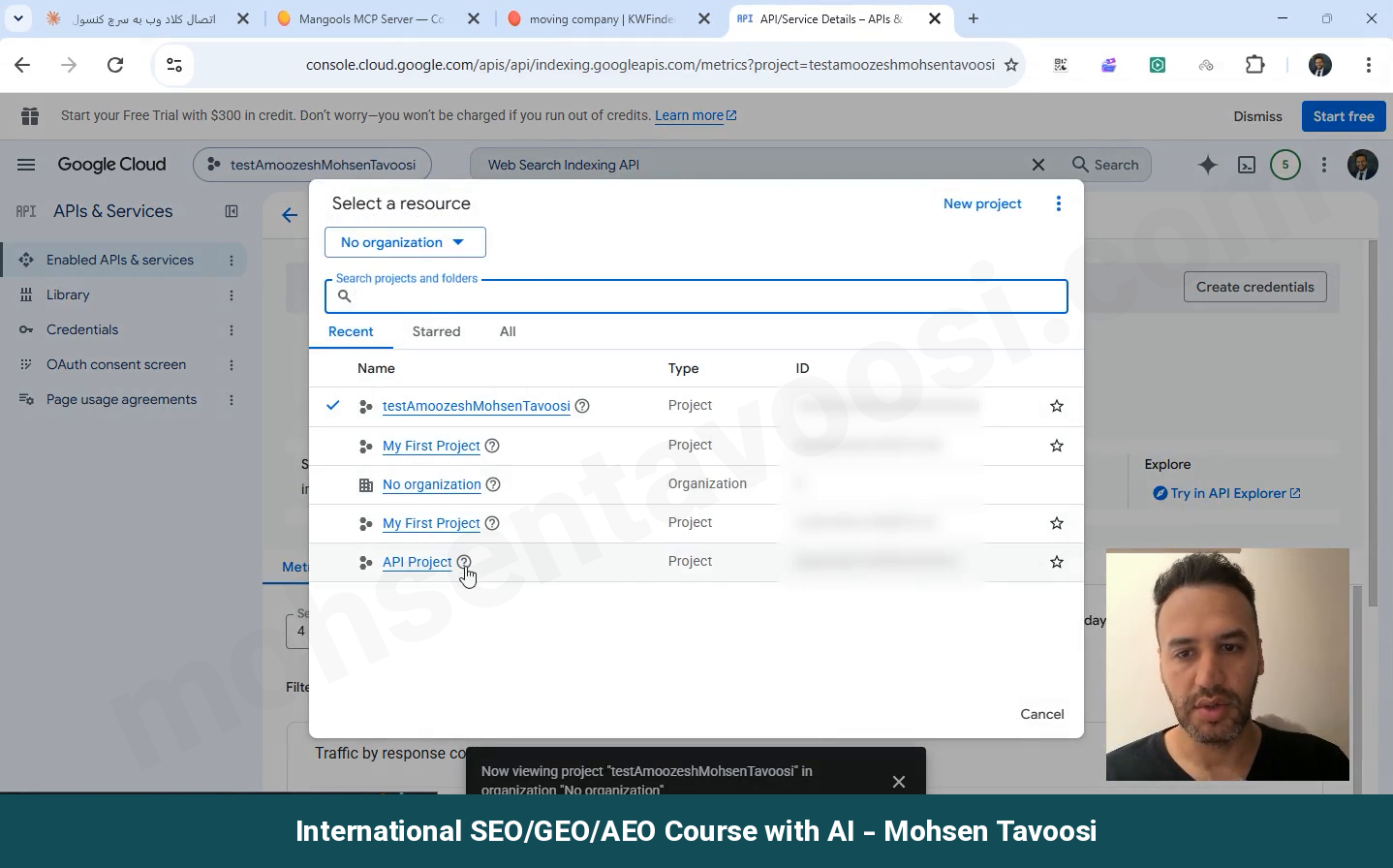Open the notifications badge showing 5
1393x868 pixels.
click(1285, 165)
